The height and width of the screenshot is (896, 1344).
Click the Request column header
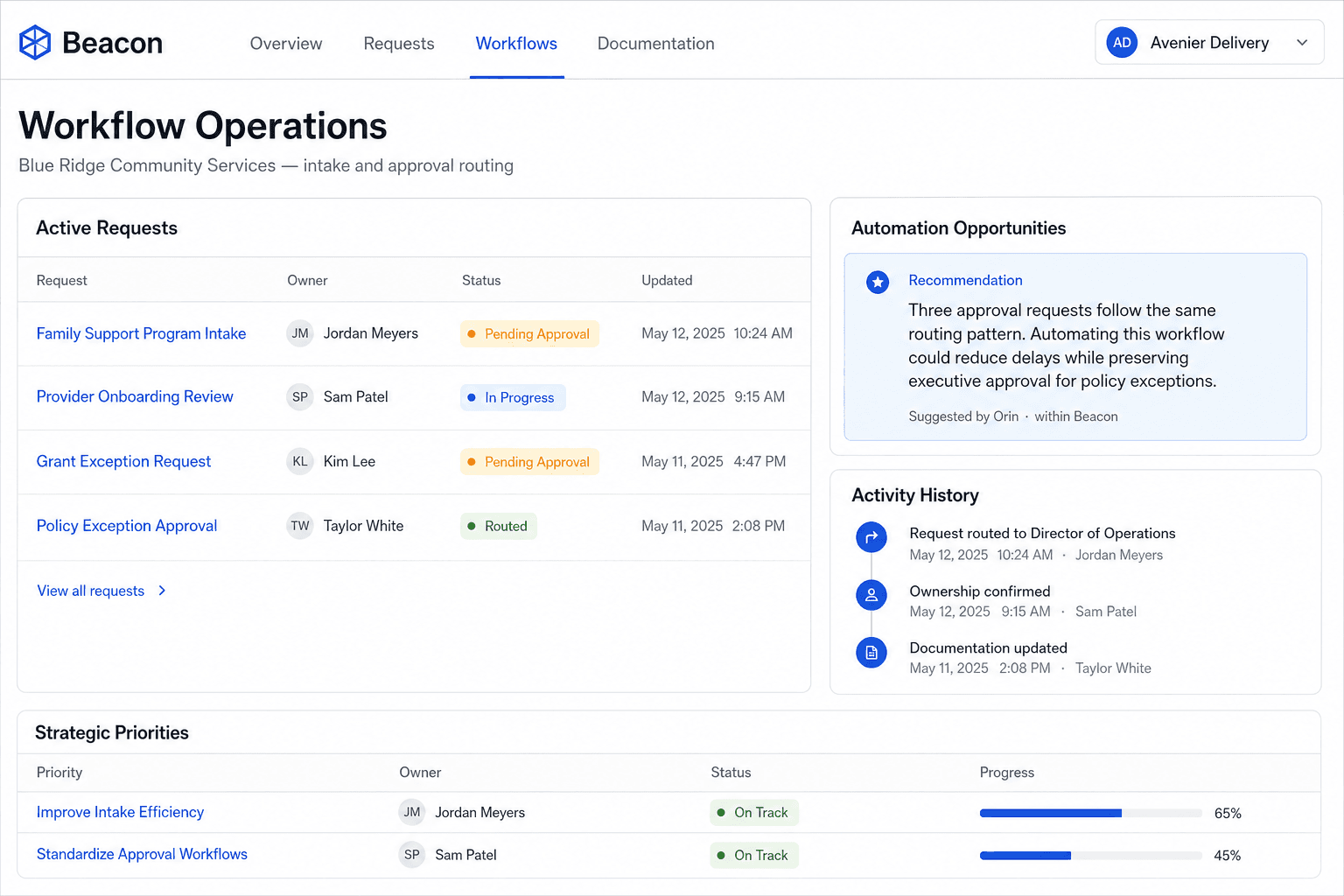[x=61, y=280]
